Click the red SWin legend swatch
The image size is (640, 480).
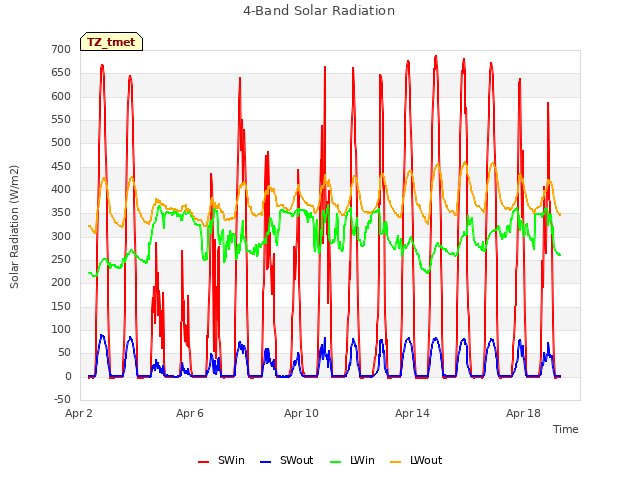(203, 462)
